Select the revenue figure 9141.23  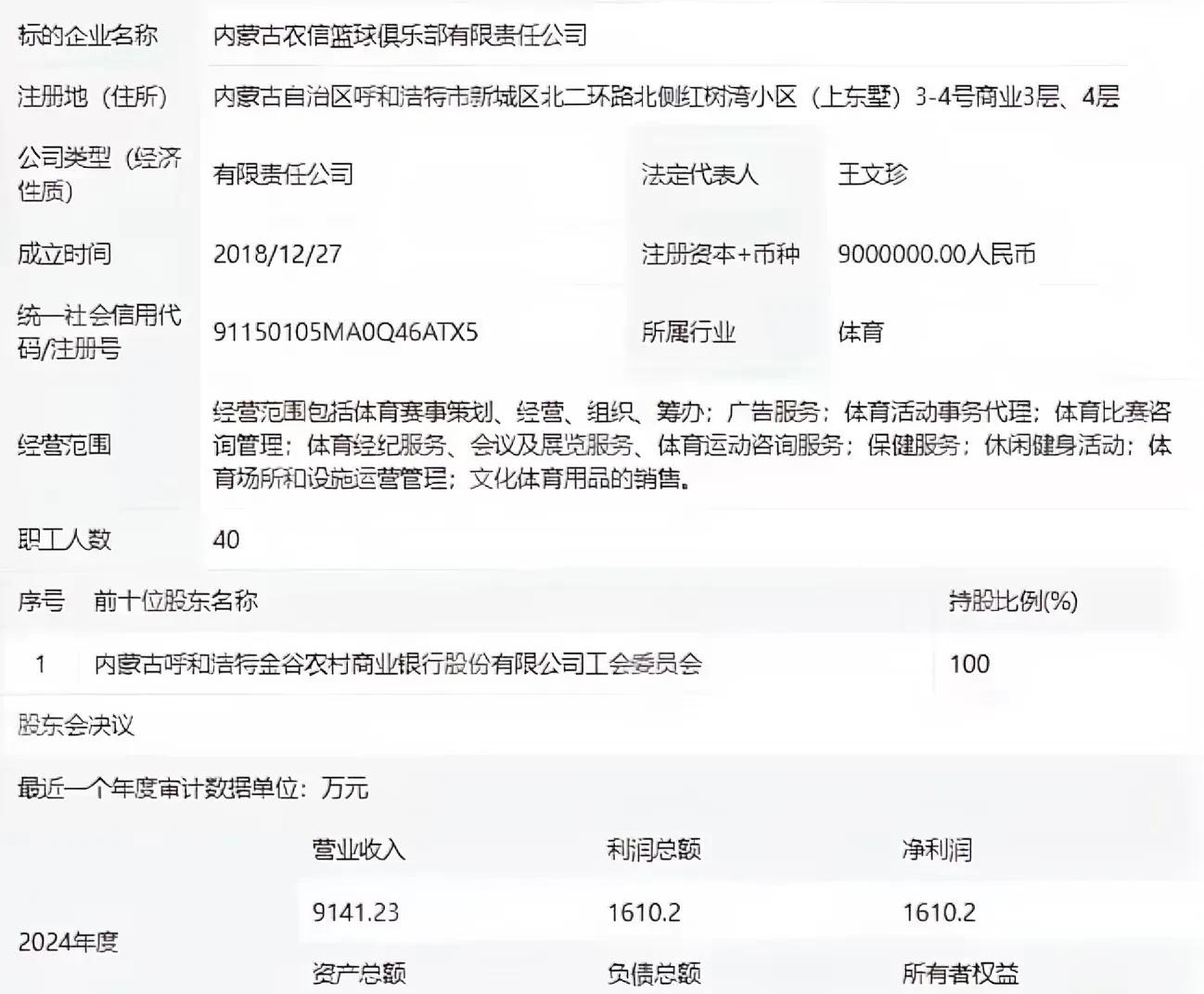[355, 912]
